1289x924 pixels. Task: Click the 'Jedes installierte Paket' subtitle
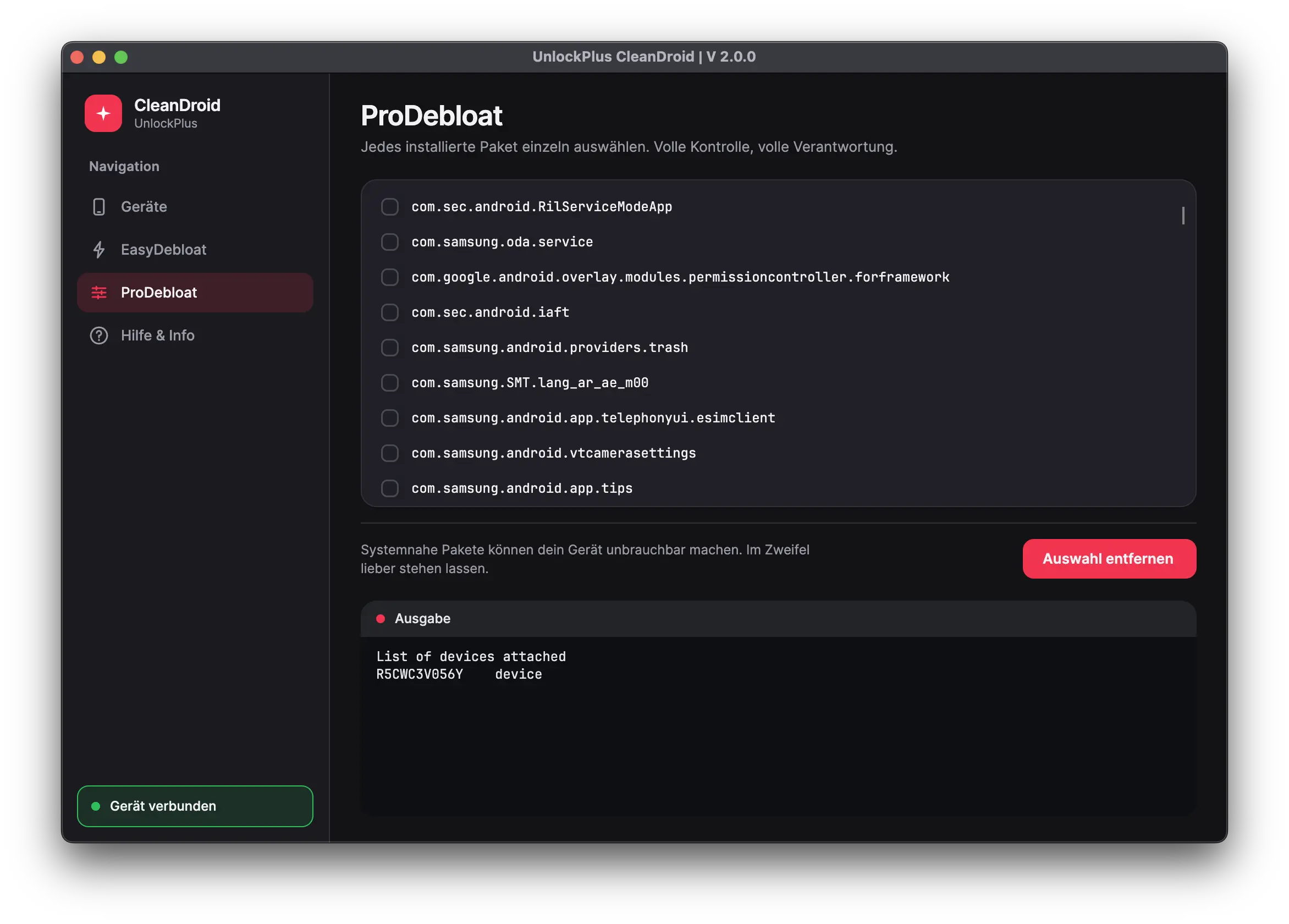coord(629,147)
